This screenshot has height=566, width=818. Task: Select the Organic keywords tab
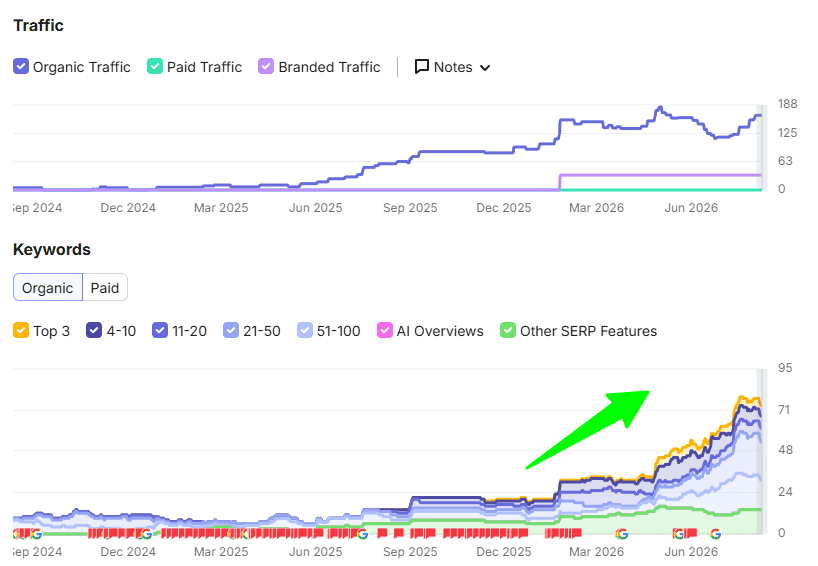click(x=47, y=287)
